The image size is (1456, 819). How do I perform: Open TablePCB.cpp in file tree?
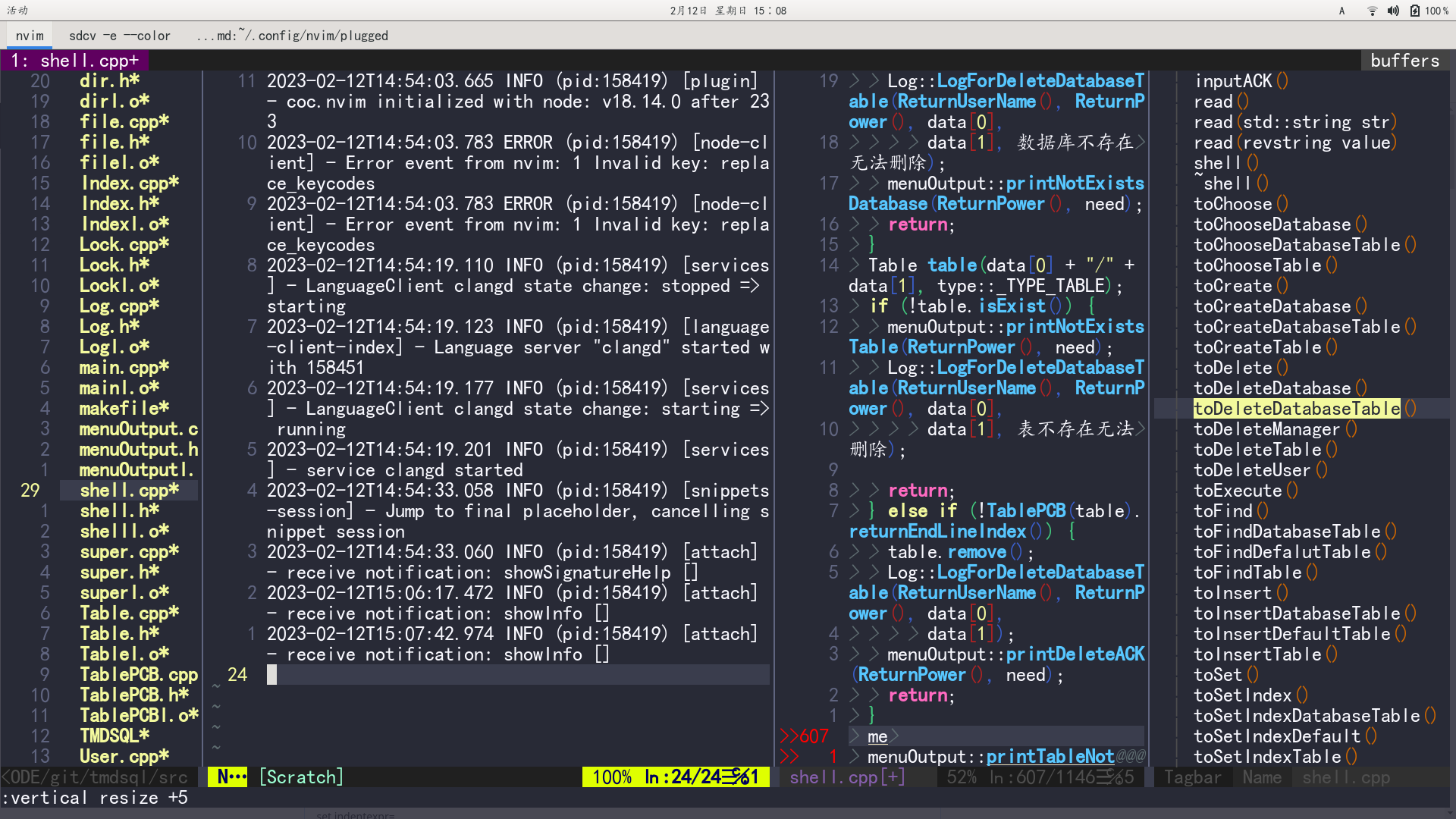point(139,675)
